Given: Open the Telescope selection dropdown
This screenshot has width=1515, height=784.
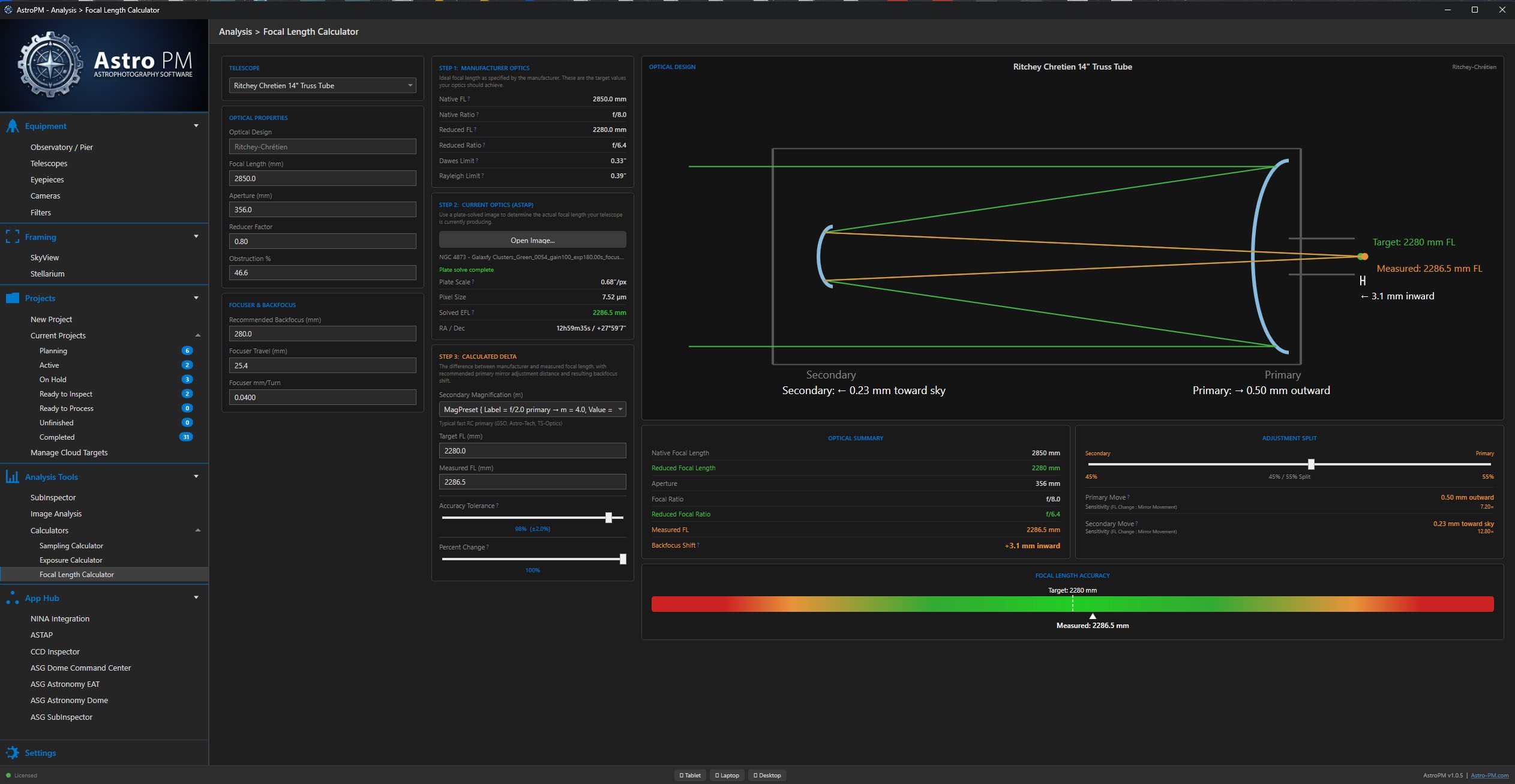Looking at the screenshot, I should pos(323,86).
